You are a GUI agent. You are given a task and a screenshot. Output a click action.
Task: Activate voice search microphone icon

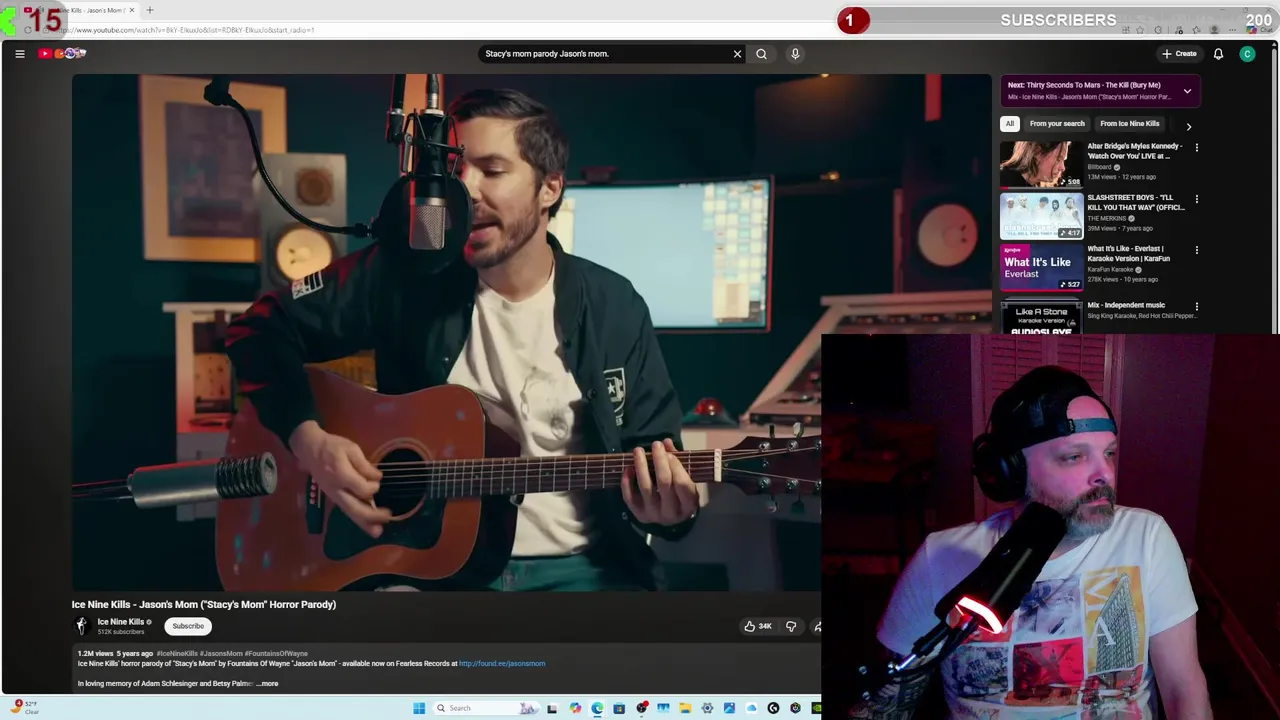tap(795, 54)
